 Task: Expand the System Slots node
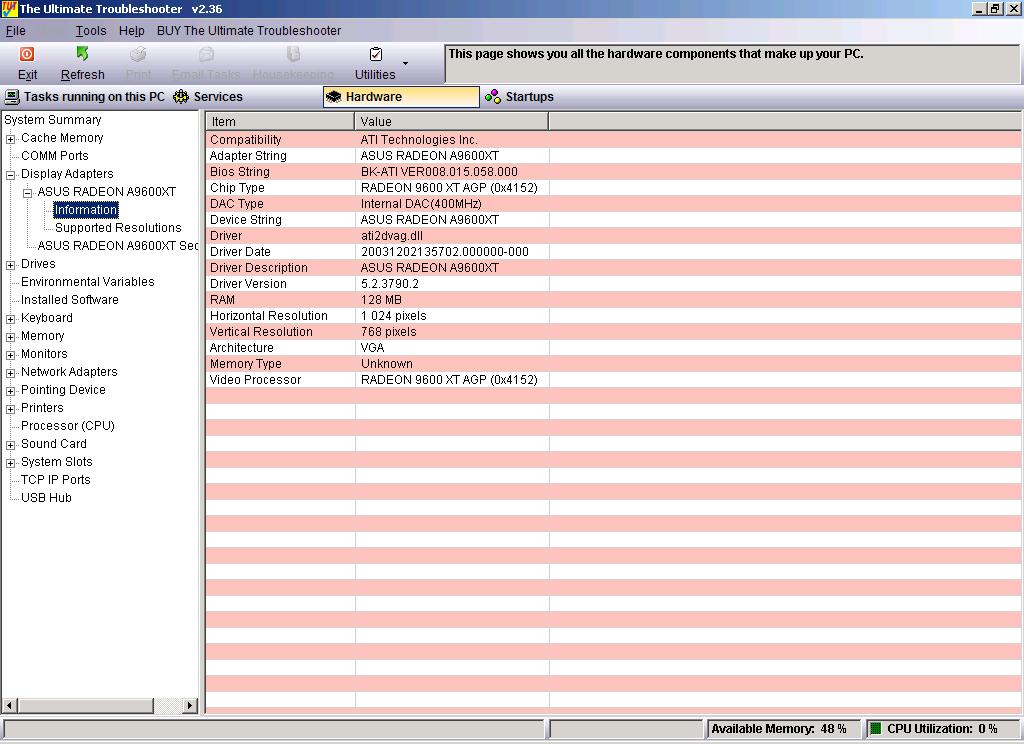[10, 463]
